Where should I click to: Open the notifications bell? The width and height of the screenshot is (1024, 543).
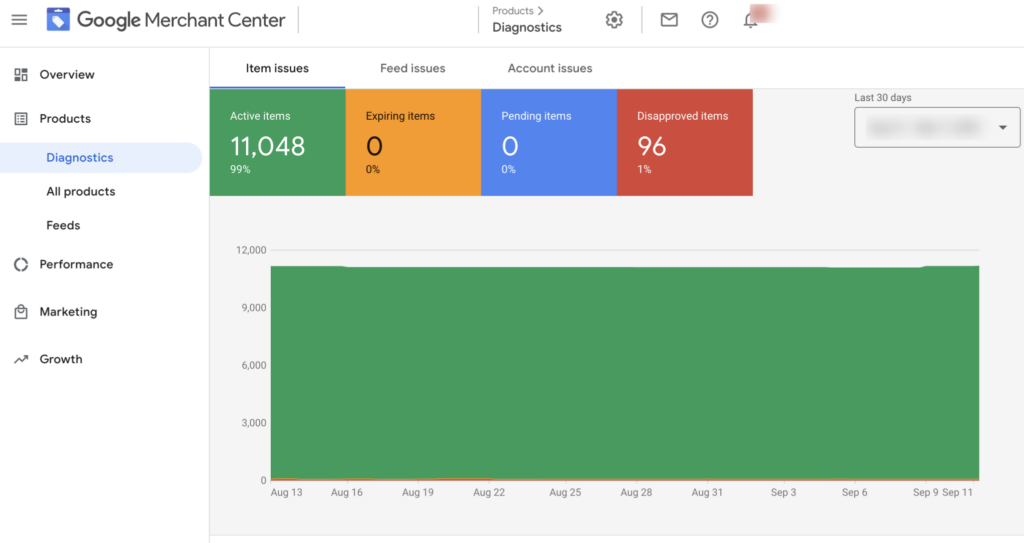pos(751,20)
